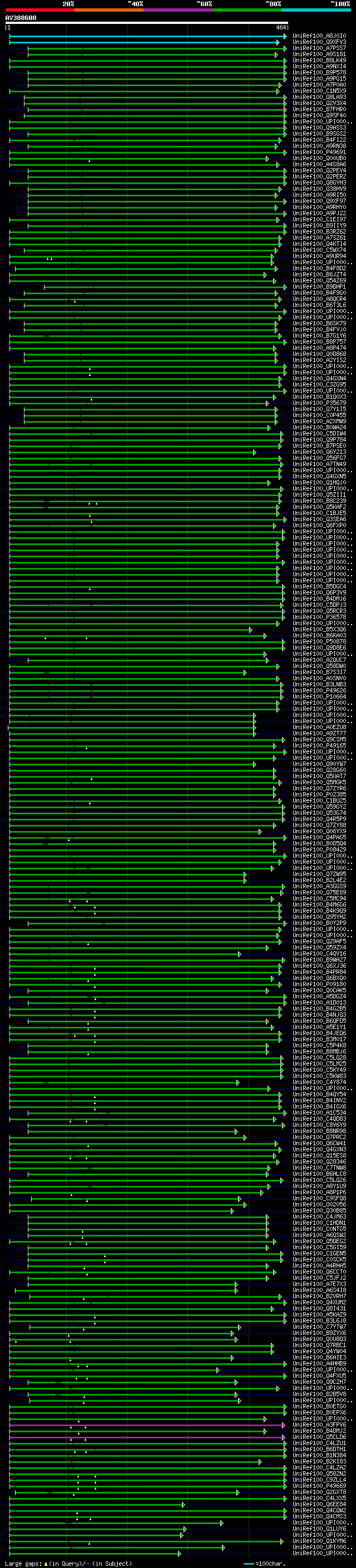Select hit label UniRef100_C5DIW4
The width and height of the screenshot is (356, 1568).
tap(319, 434)
